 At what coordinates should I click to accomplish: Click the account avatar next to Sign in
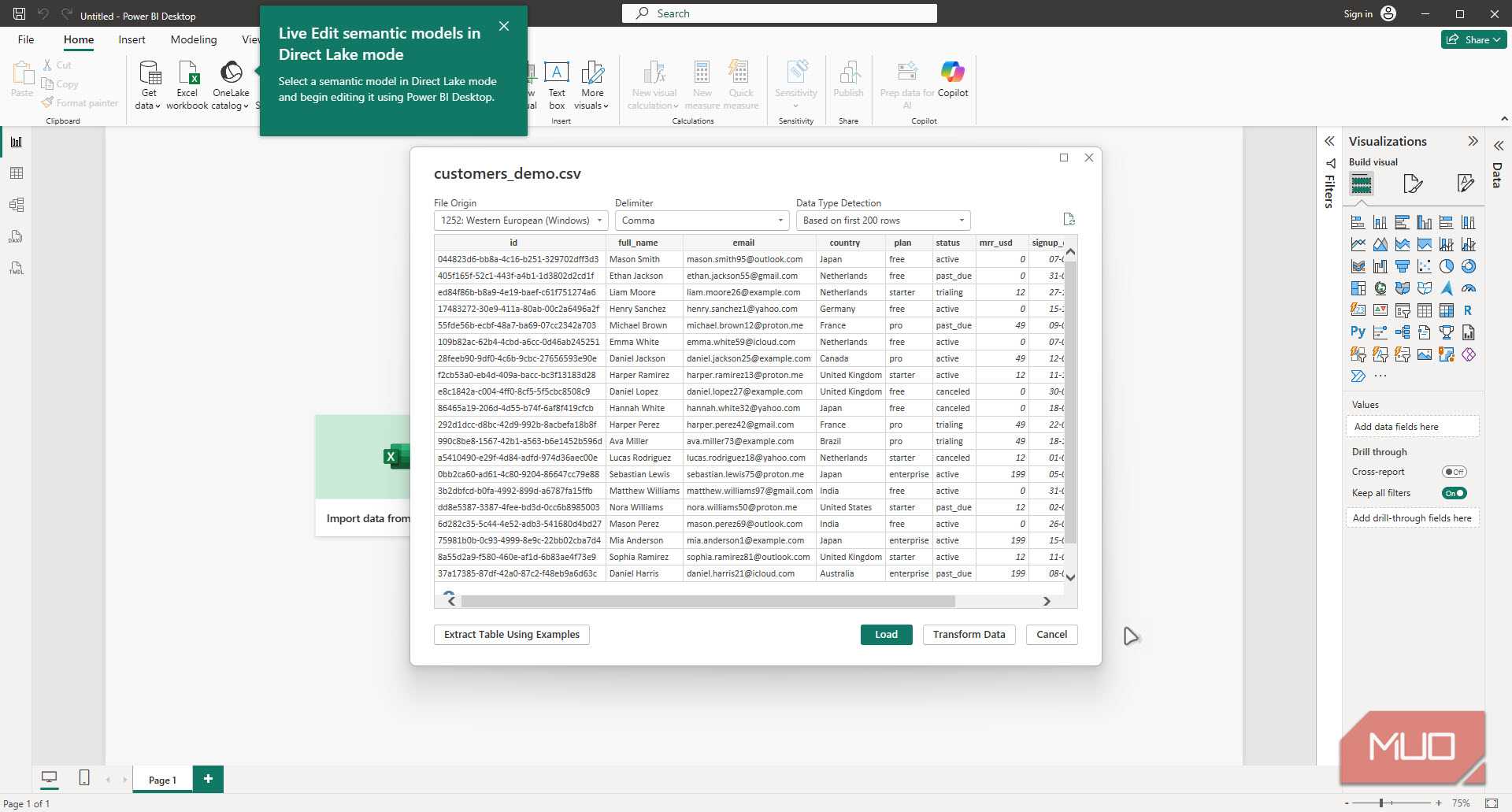pyautogui.click(x=1388, y=13)
